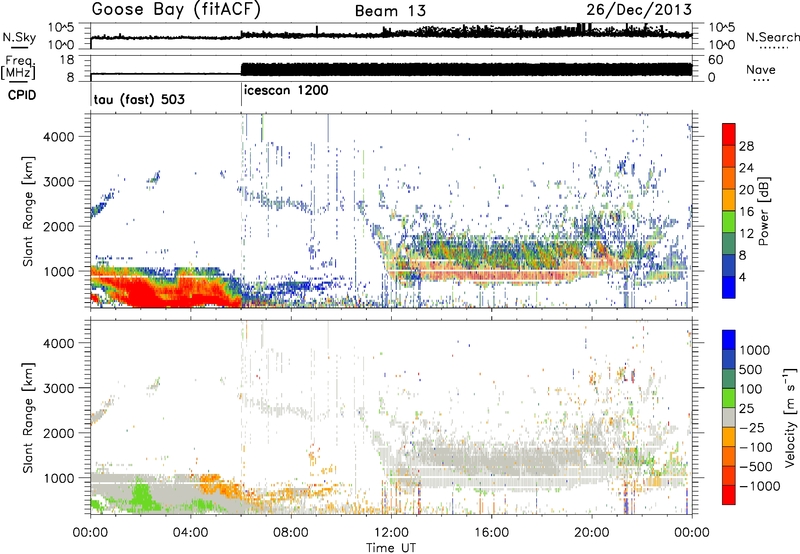The height and width of the screenshot is (554, 800).
Task: Click the date '26/Dec/2013'
Action: pos(639,10)
